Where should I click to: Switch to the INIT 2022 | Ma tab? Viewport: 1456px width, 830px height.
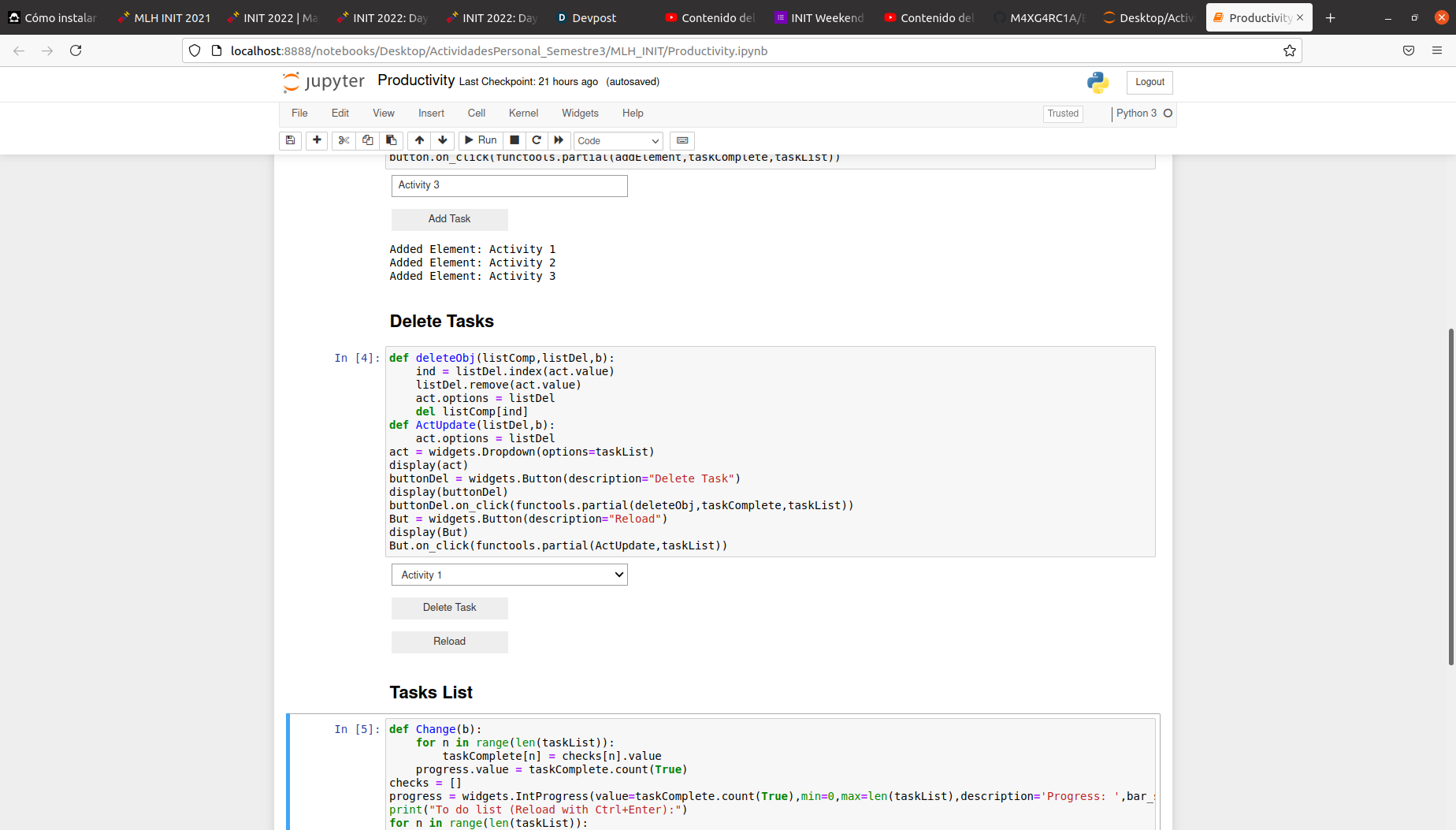click(273, 17)
